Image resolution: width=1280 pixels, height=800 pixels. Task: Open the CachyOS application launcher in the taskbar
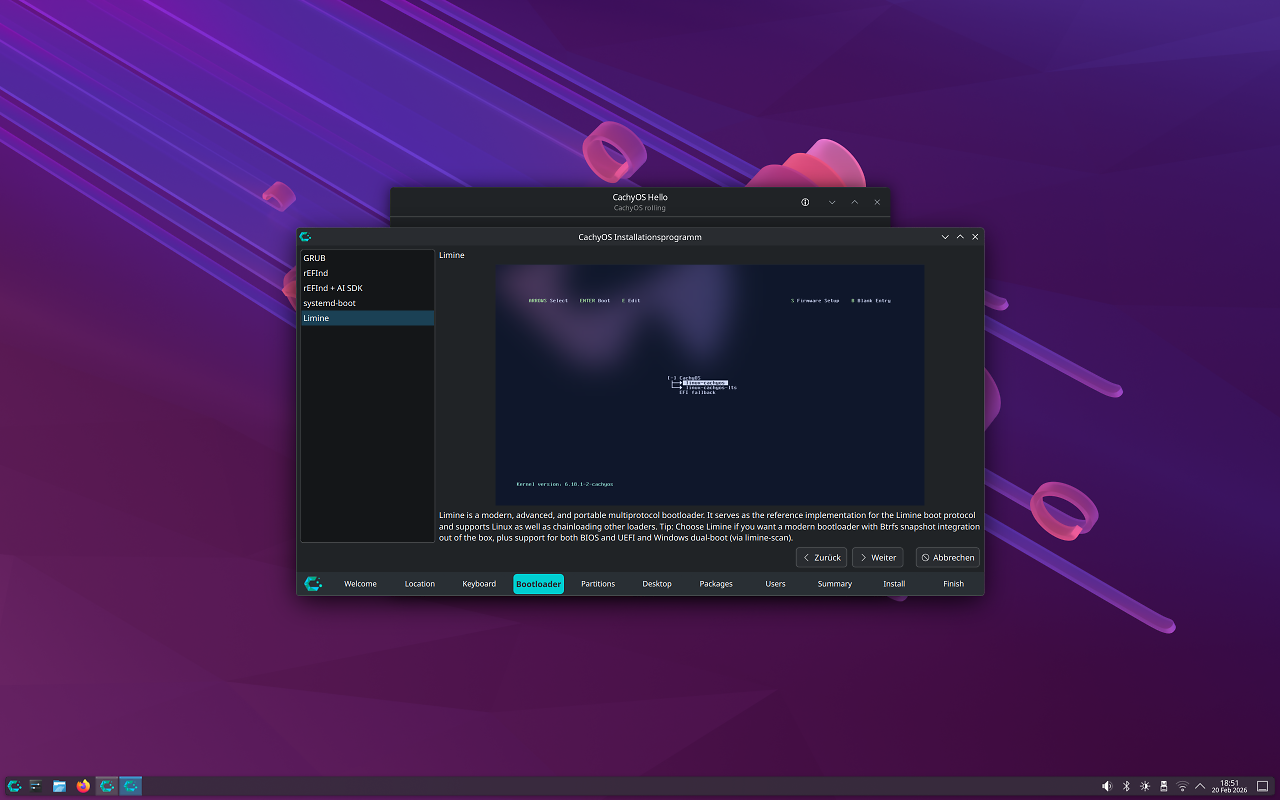(14, 786)
